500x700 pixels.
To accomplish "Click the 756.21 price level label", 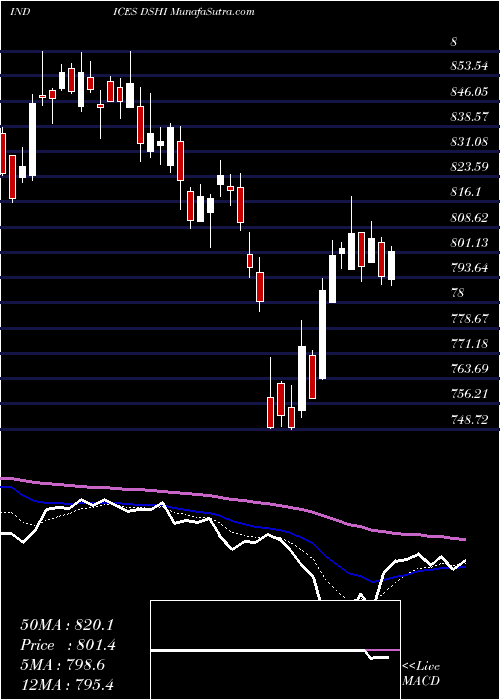I will click(x=469, y=394).
